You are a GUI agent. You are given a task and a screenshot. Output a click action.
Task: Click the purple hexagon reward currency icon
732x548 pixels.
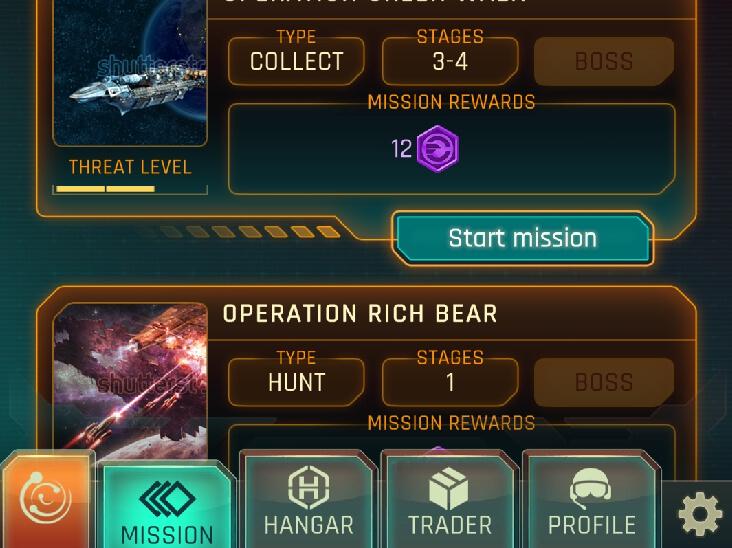click(437, 149)
